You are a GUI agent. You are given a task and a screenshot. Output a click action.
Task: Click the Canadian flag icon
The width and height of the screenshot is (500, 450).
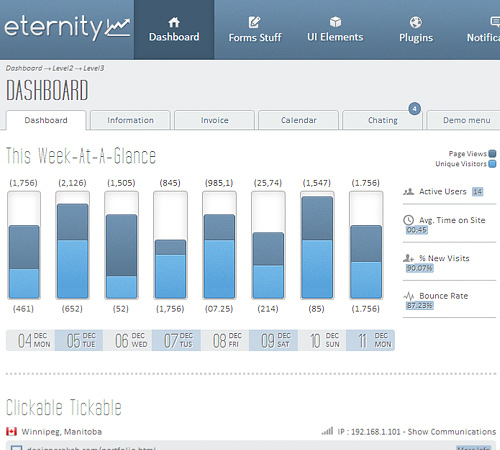click(11, 432)
